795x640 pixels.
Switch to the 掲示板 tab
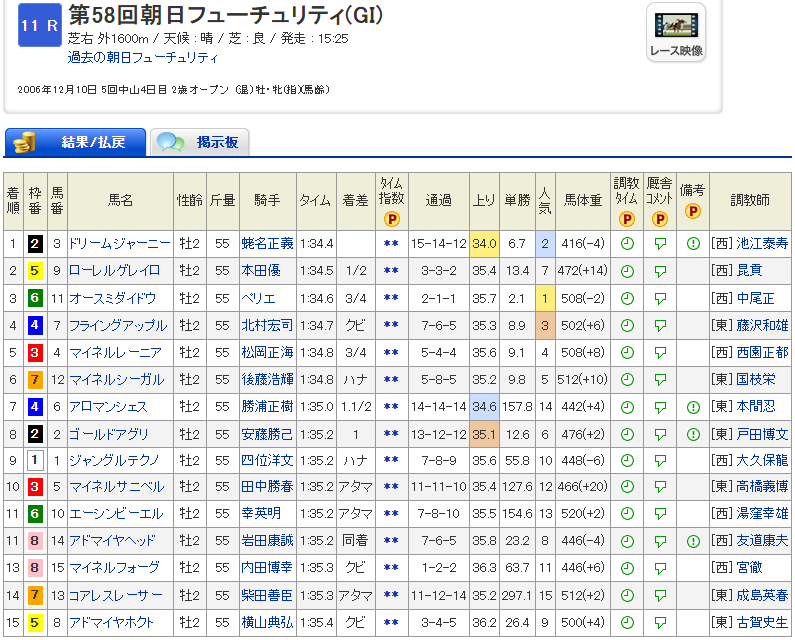pos(199,143)
